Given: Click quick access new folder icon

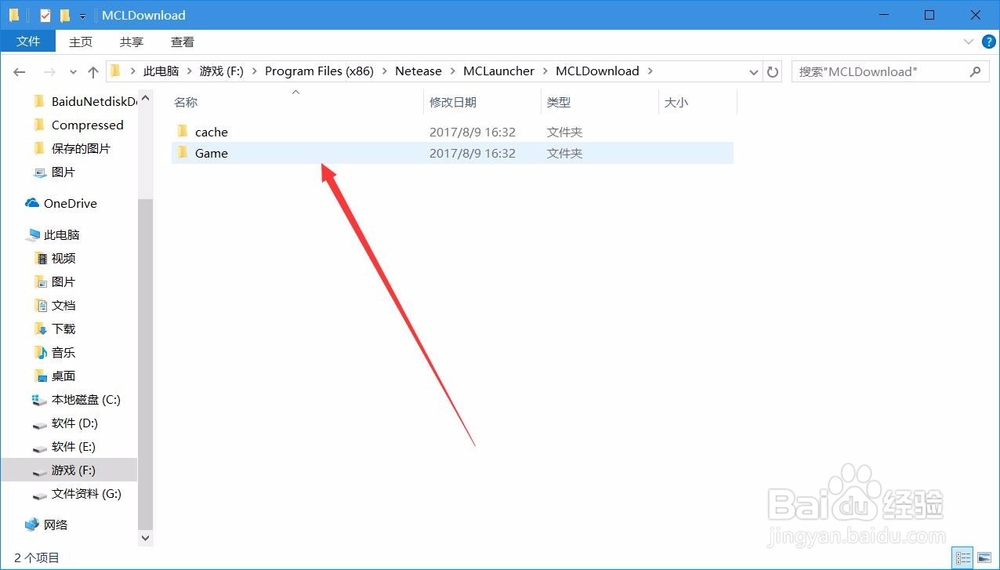Looking at the screenshot, I should click(64, 15).
